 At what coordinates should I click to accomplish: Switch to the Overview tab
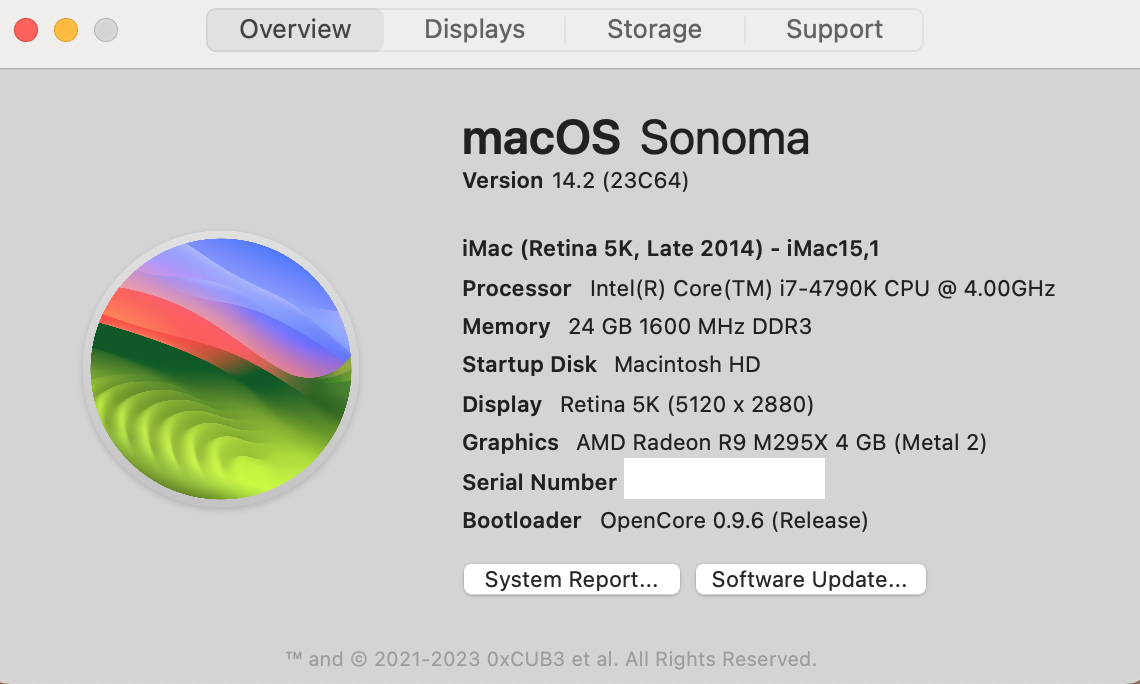295,30
